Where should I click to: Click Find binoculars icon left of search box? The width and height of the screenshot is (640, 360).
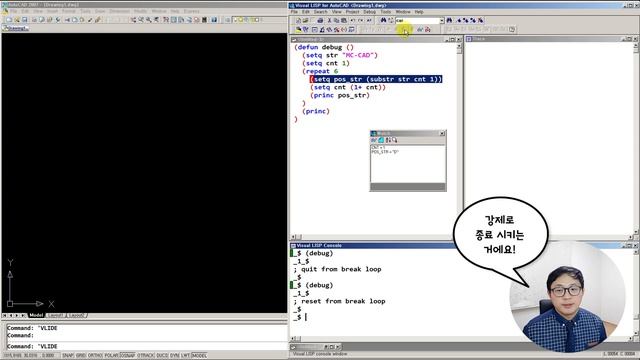click(x=383, y=20)
